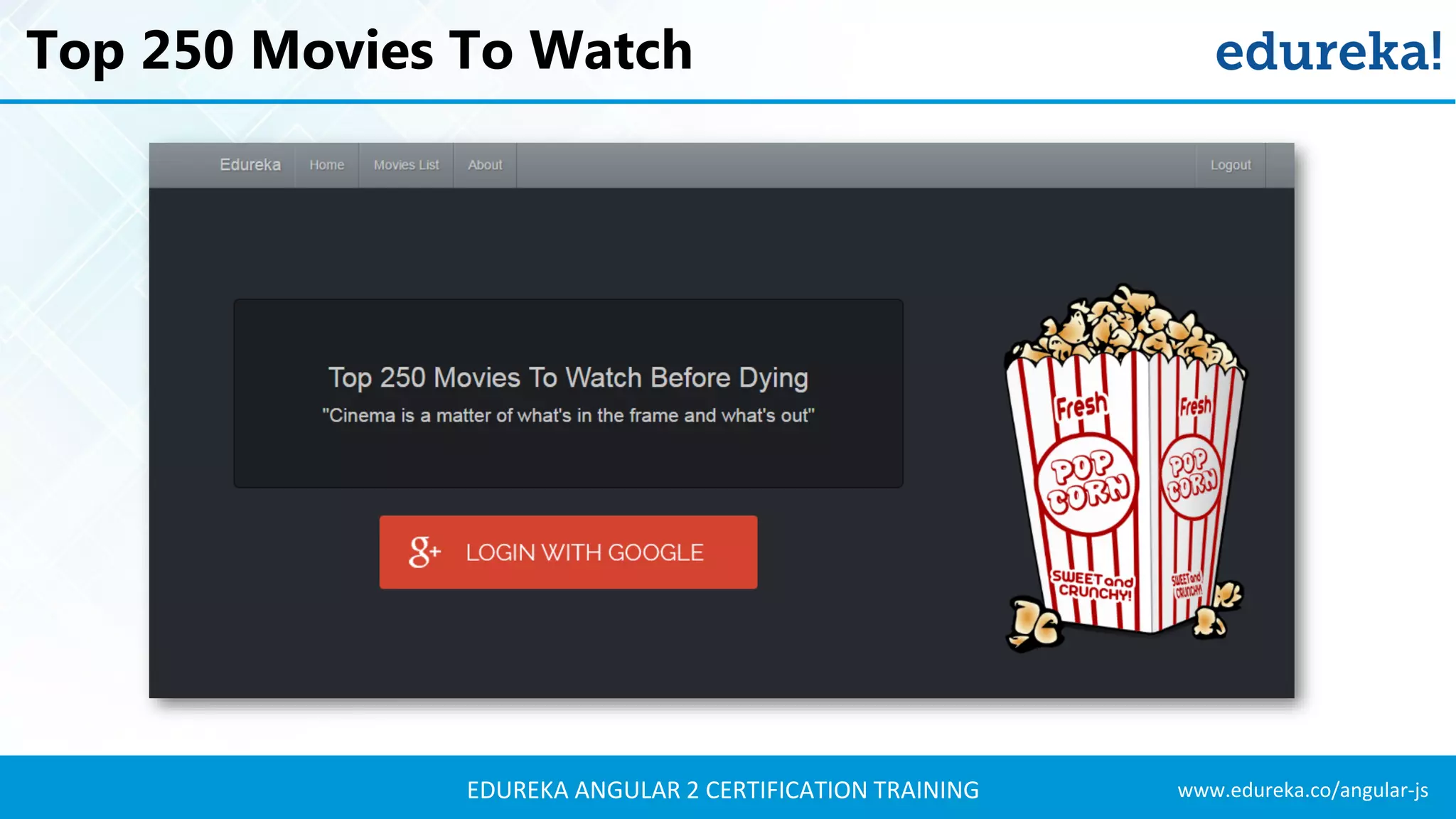The image size is (1456, 819).
Task: Click the Top 250 Movies heading in jumbotron
Action: (568, 378)
